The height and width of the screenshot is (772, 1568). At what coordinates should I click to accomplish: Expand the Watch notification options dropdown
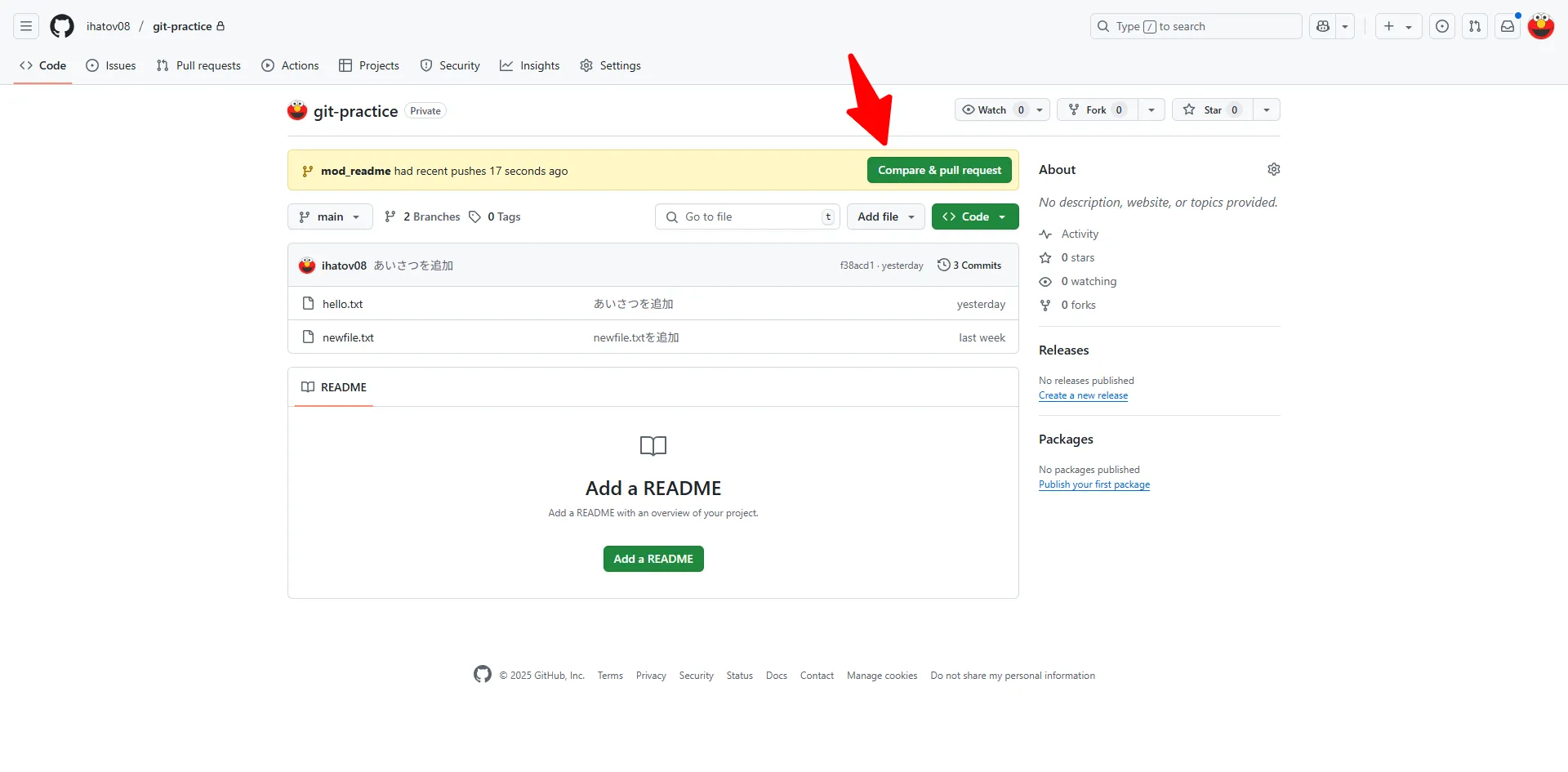pyautogui.click(x=1040, y=109)
